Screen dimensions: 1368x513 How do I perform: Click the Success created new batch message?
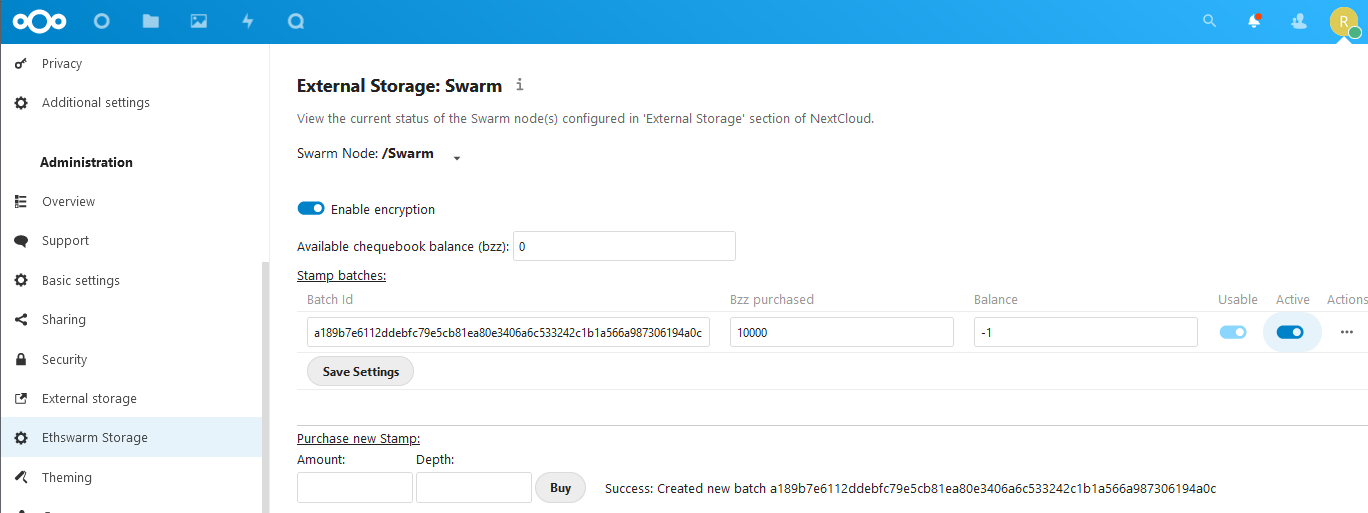[910, 488]
